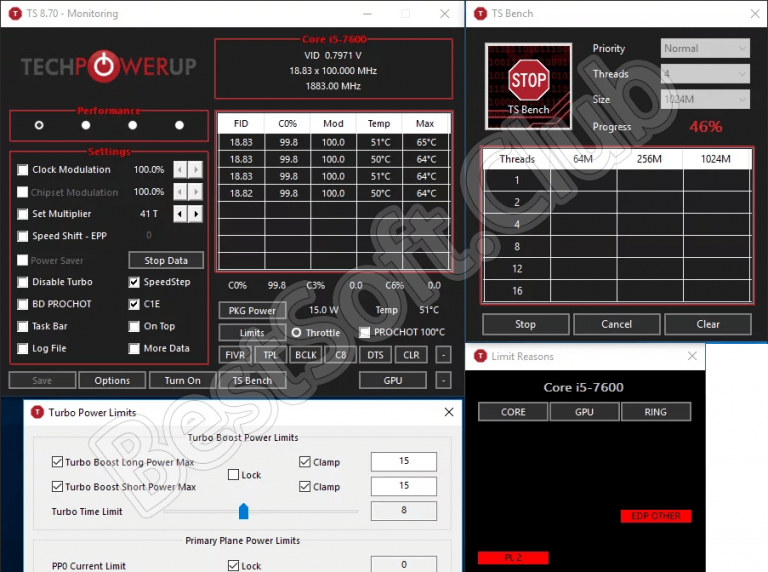Check the On Top option
Viewport: 768px width, 572px height.
(134, 326)
